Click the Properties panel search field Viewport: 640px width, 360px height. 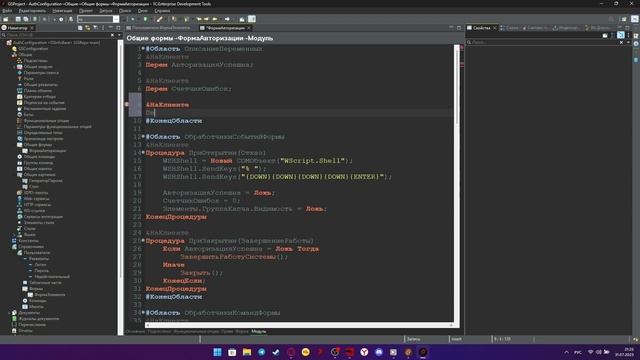(x=542, y=42)
